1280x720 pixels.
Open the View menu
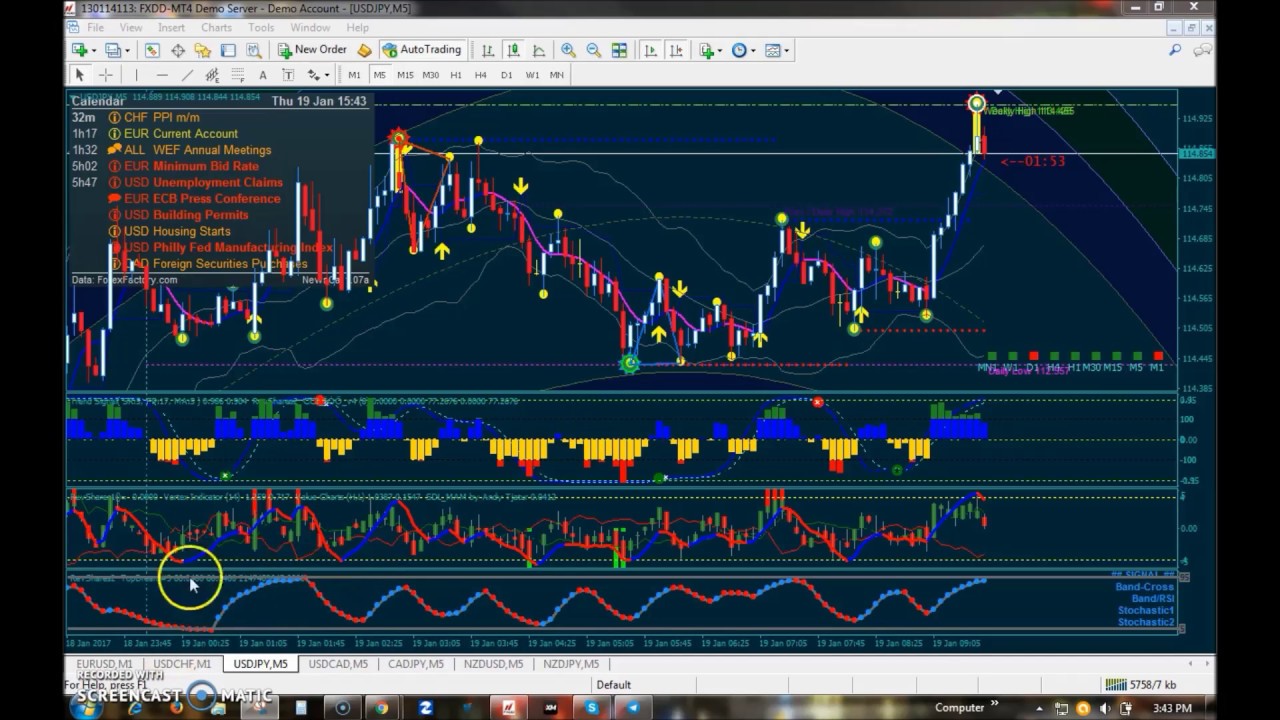pyautogui.click(x=131, y=28)
